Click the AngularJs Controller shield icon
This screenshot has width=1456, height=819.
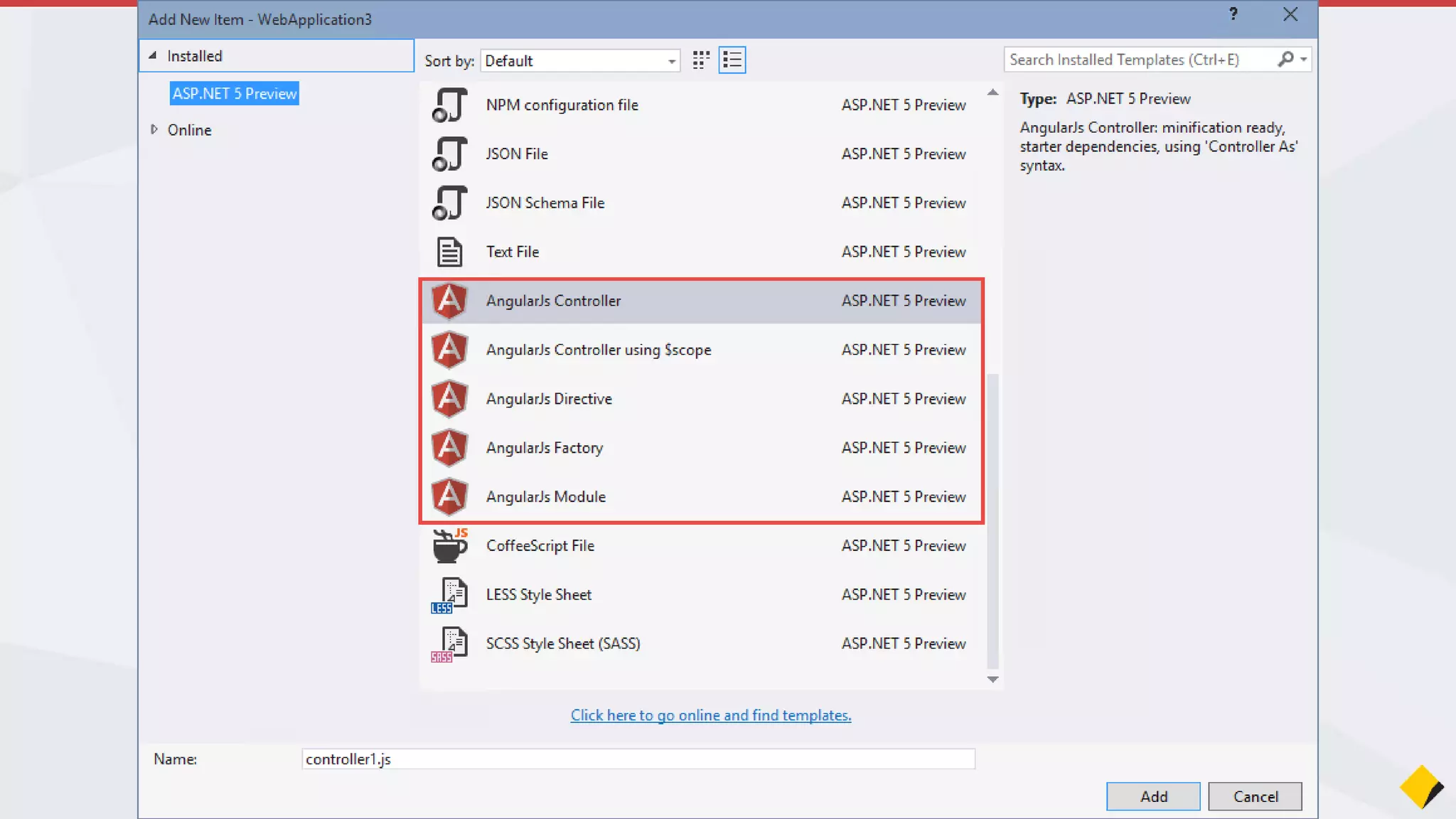(x=449, y=301)
